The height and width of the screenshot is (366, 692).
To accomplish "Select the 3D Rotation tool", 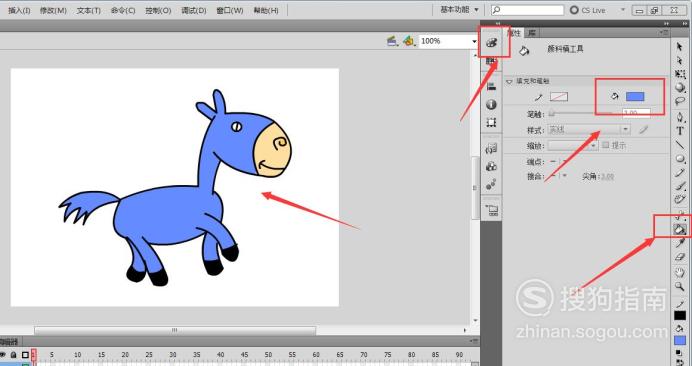I will tap(680, 88).
